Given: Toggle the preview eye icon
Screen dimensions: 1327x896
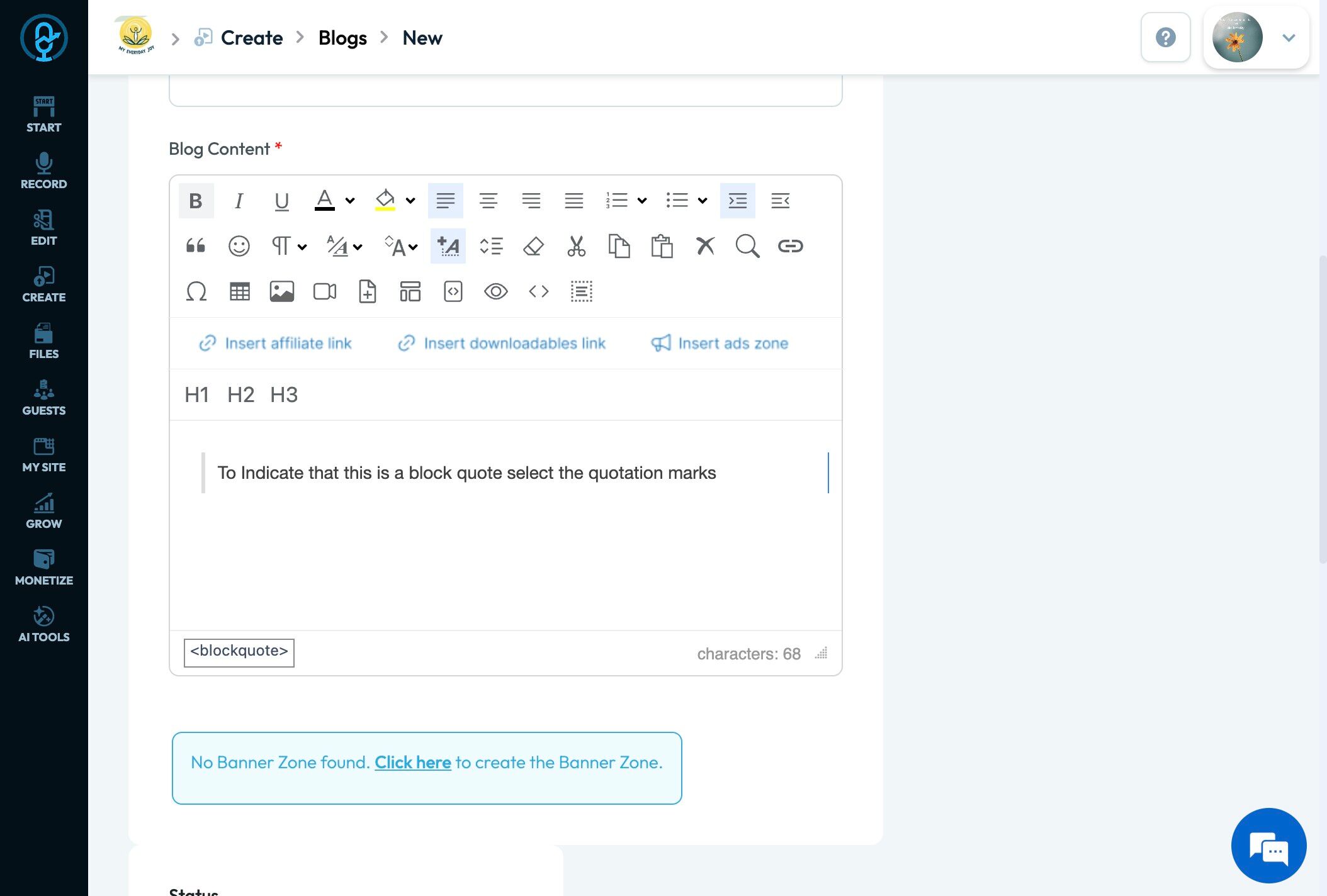Looking at the screenshot, I should (495, 291).
